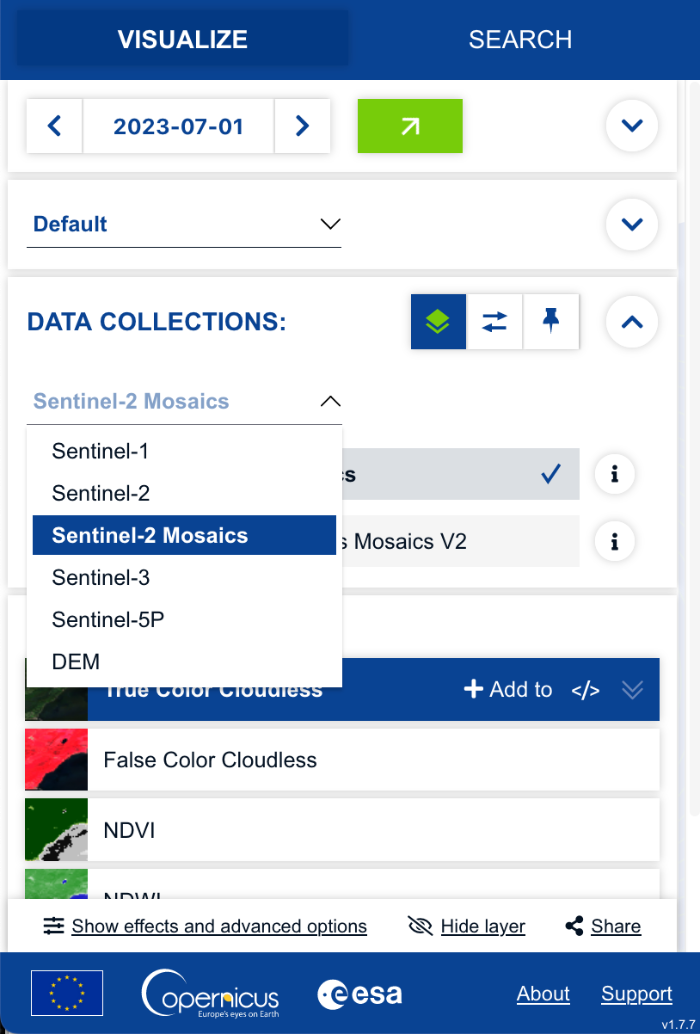Go to the previous date arrow
700x1034 pixels.
[55, 126]
